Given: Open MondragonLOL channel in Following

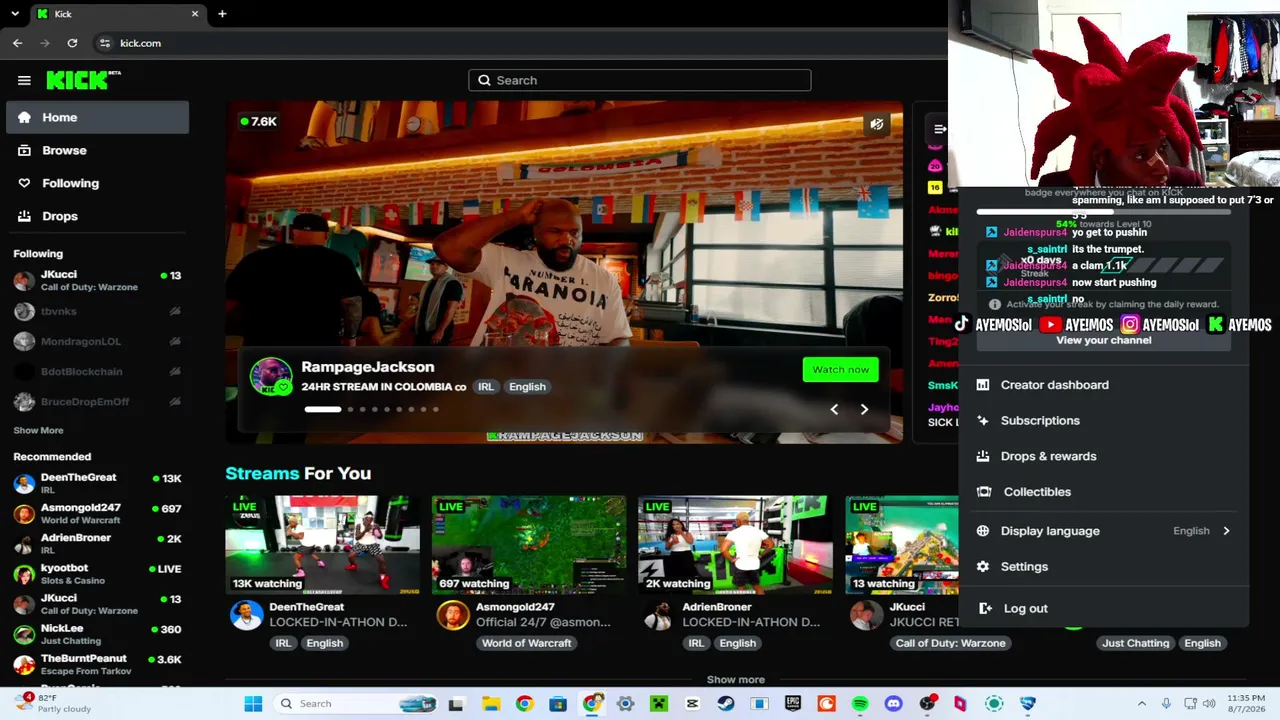Looking at the screenshot, I should 97,341.
